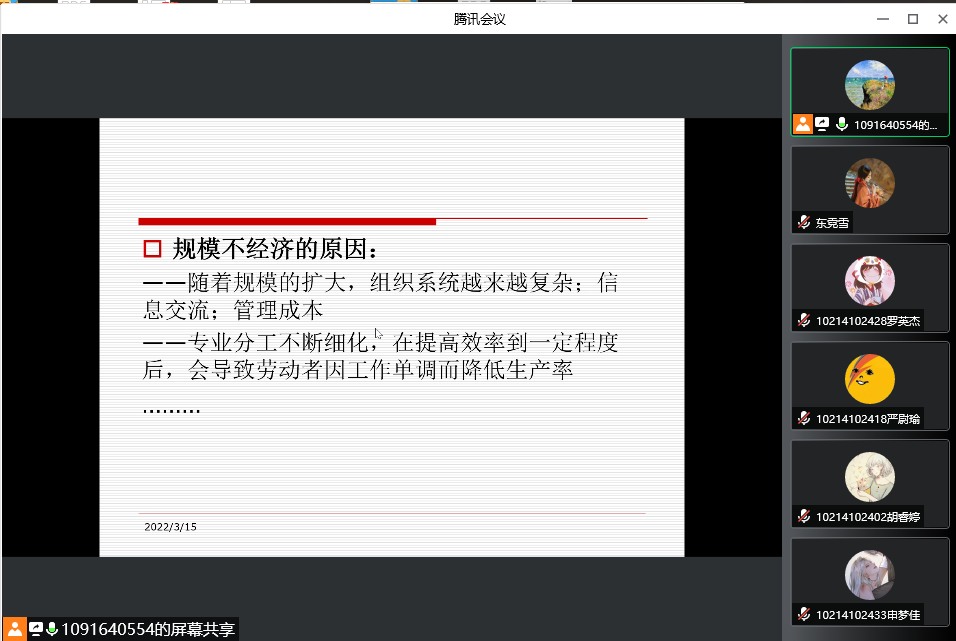Select 胡睿婷's avatar thumbnail
The image size is (956, 641).
click(x=869, y=477)
